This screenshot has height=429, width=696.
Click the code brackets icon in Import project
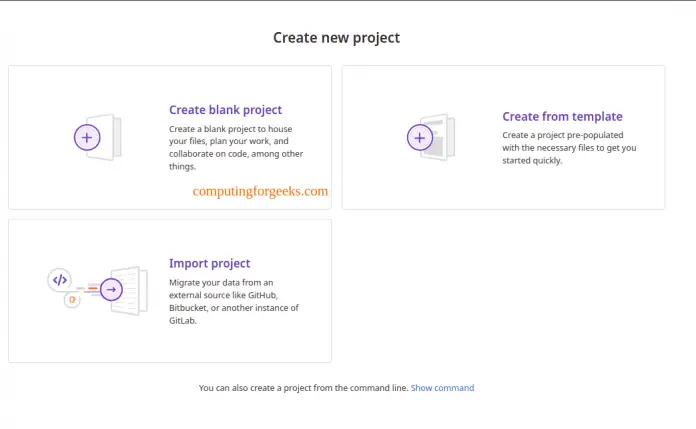(x=59, y=280)
